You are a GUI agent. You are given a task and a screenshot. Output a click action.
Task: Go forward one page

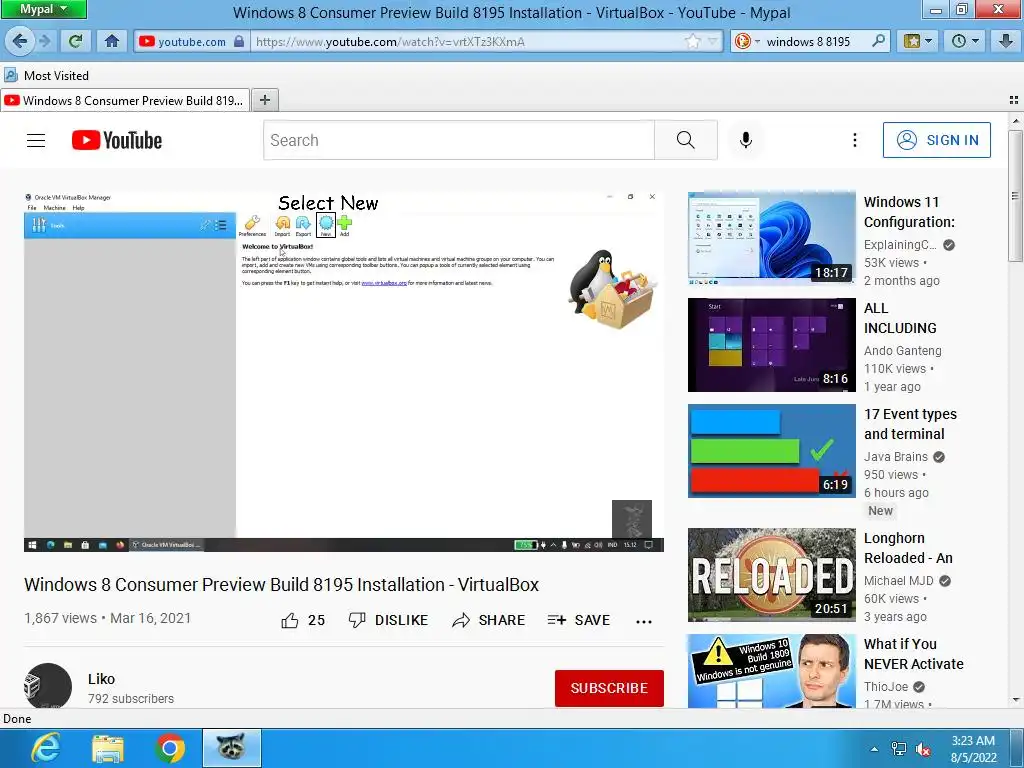[45, 42]
